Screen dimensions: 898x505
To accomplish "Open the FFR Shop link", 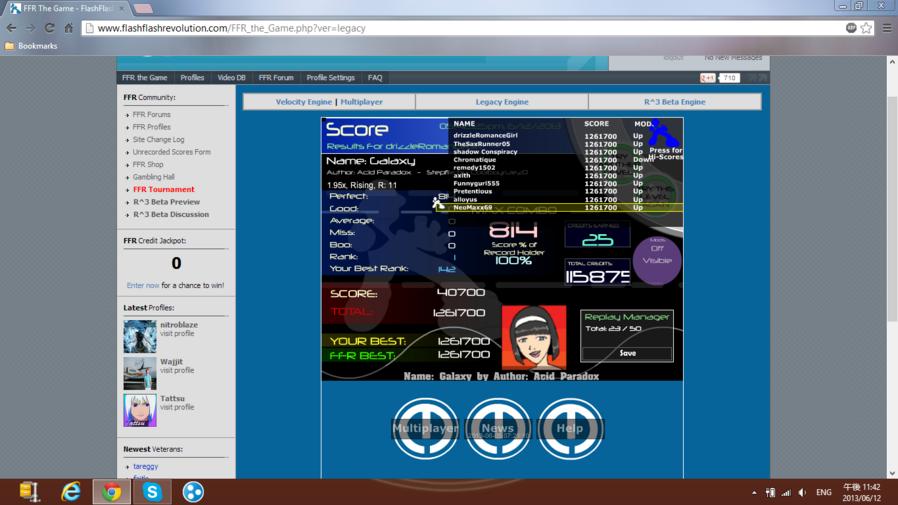I will click(148, 165).
